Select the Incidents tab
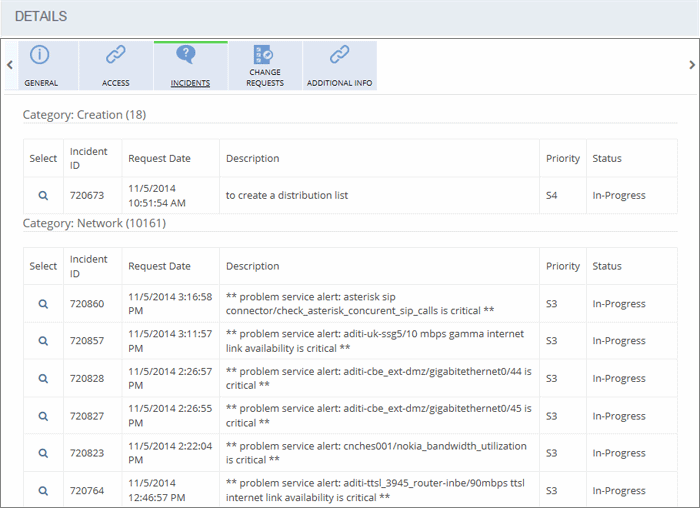 (190, 66)
